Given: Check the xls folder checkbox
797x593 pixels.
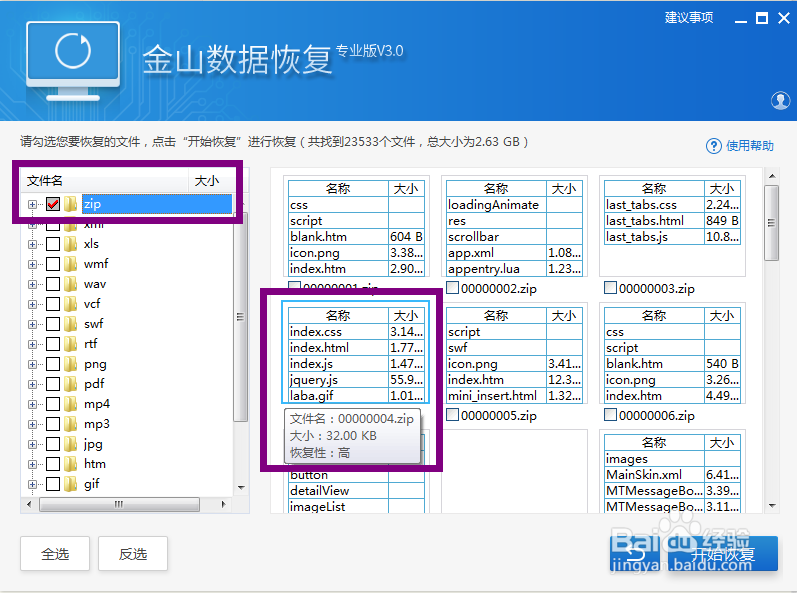Looking at the screenshot, I should click(53, 244).
